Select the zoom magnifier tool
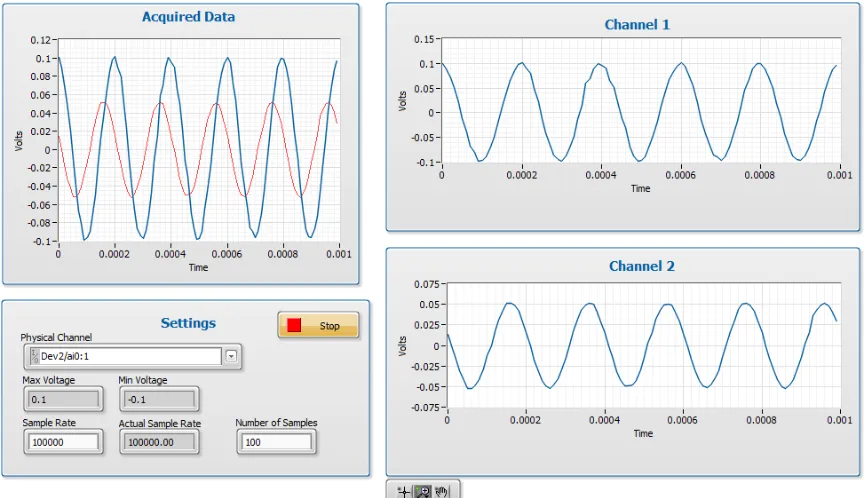 pyautogui.click(x=423, y=491)
